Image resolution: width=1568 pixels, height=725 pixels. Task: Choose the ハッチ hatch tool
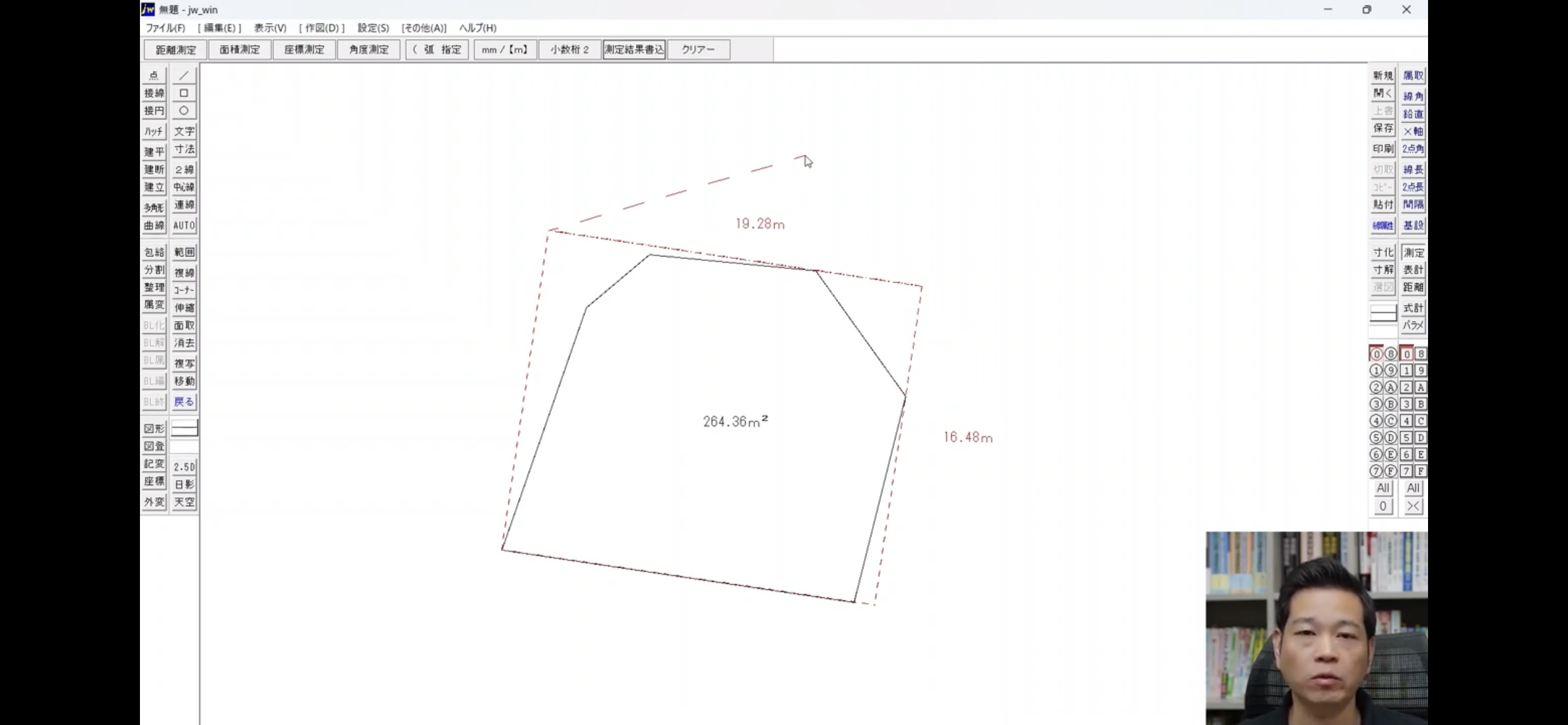coord(154,131)
